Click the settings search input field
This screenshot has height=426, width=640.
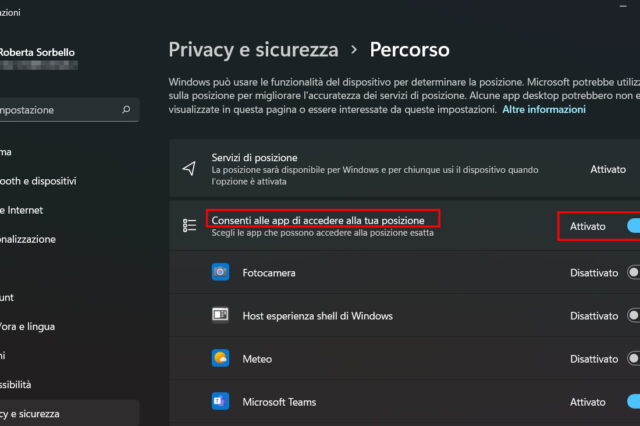click(55, 110)
